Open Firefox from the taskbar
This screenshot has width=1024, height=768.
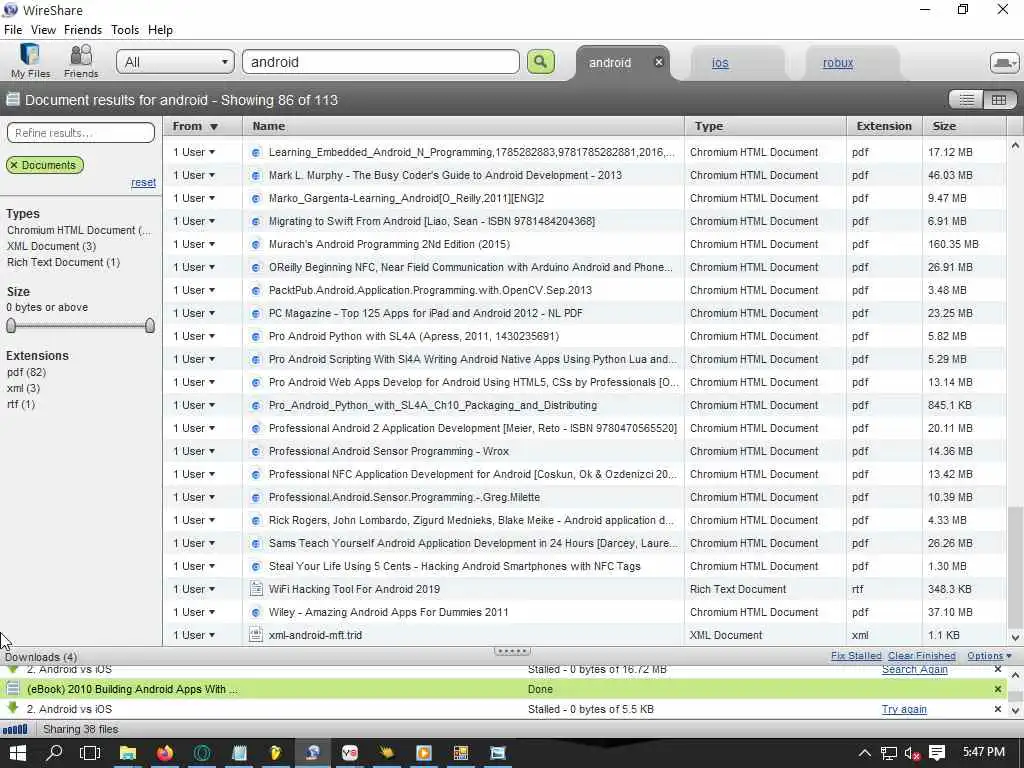pyautogui.click(x=165, y=753)
